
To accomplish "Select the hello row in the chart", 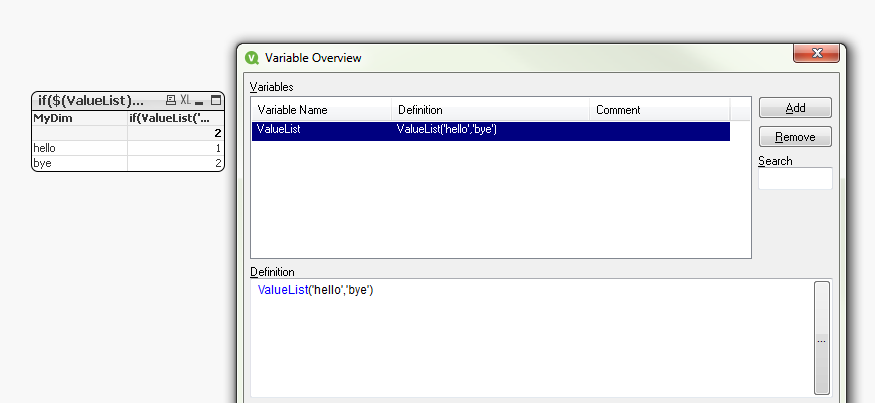I will [79, 148].
